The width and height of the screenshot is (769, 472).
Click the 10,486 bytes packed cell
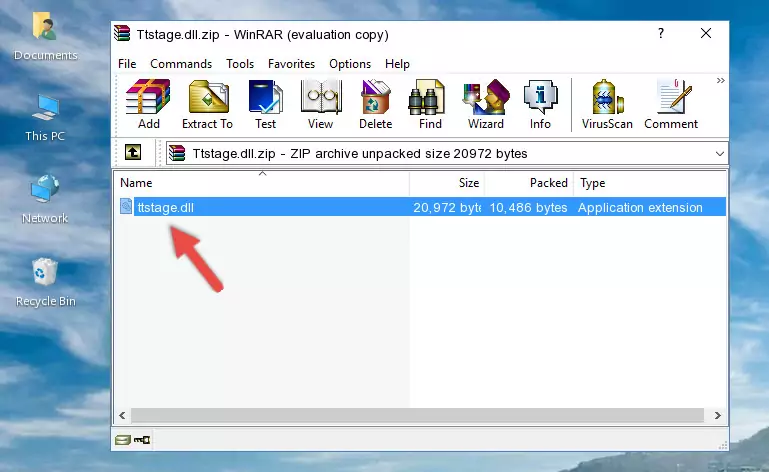pos(528,208)
